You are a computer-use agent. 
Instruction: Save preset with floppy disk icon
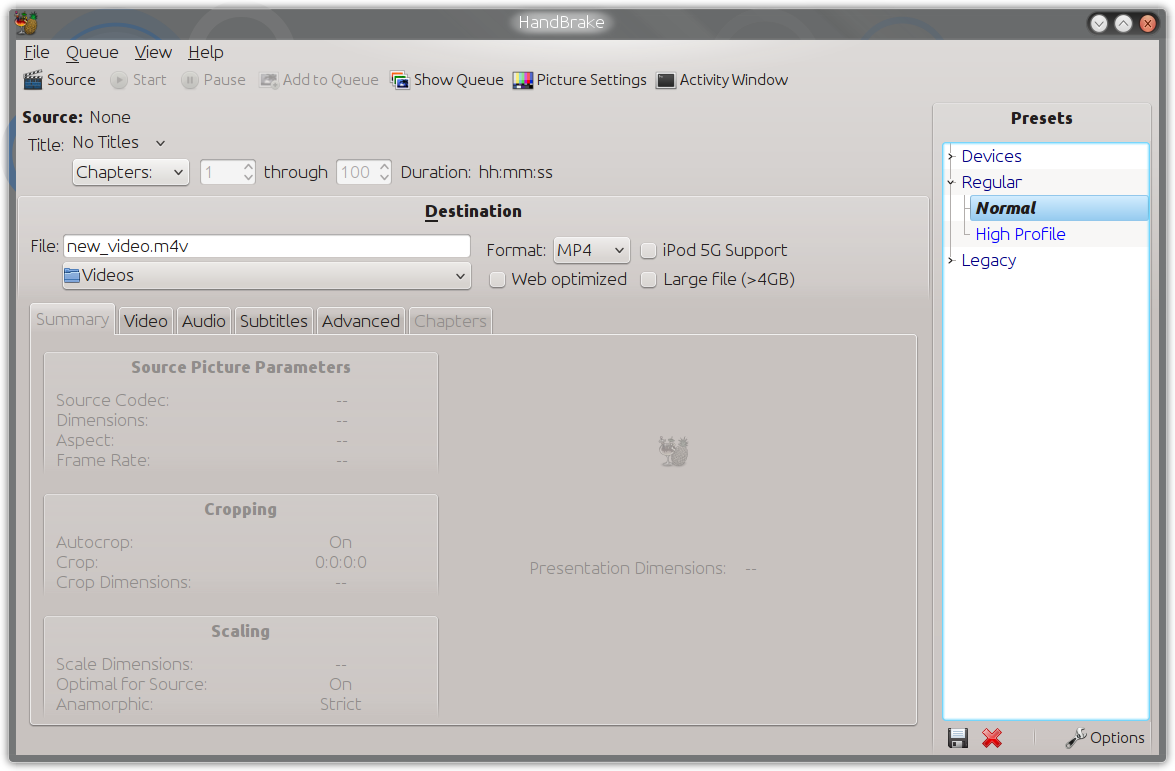958,738
